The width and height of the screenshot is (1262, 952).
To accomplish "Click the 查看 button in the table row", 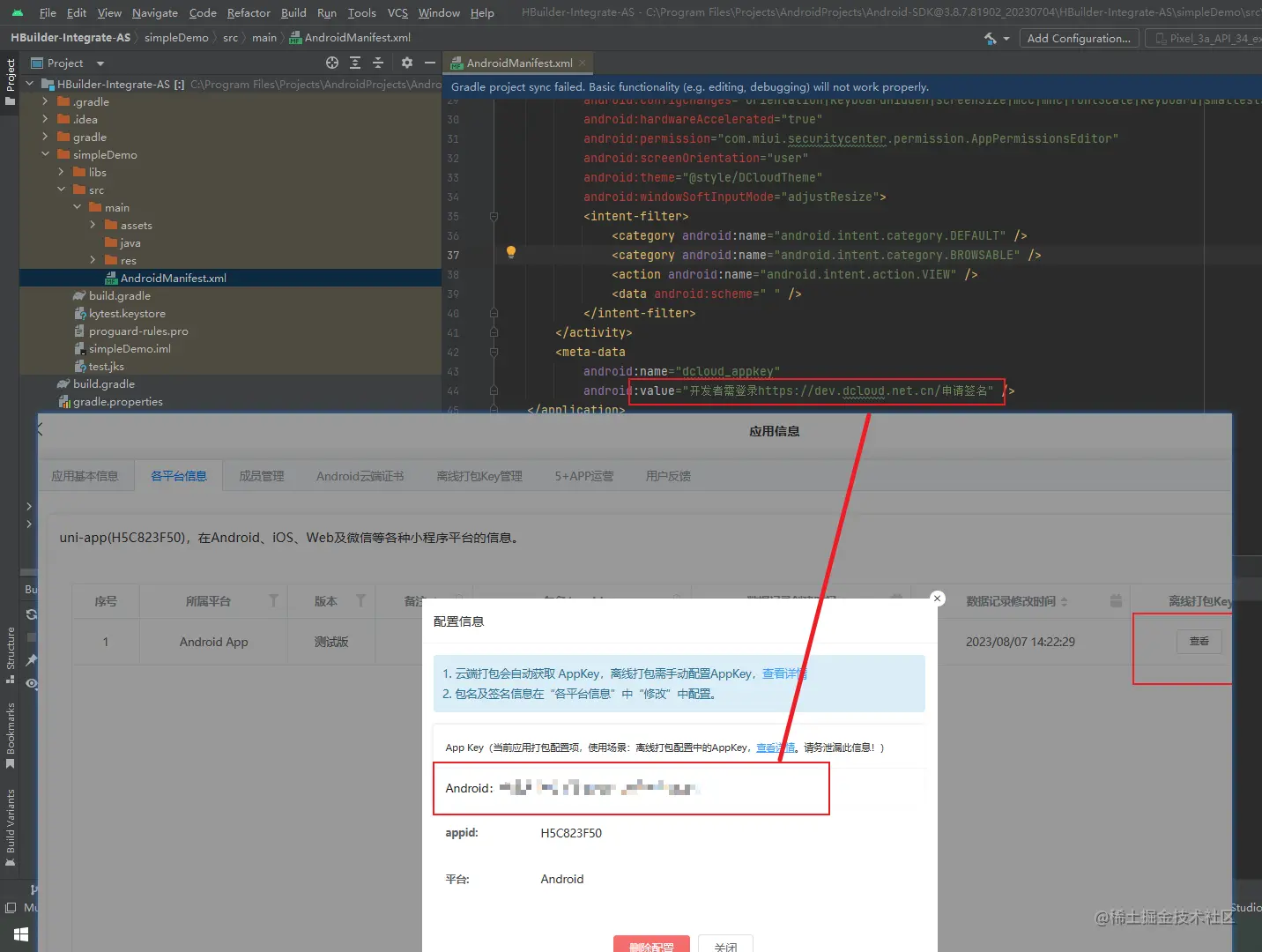I will 1199,641.
